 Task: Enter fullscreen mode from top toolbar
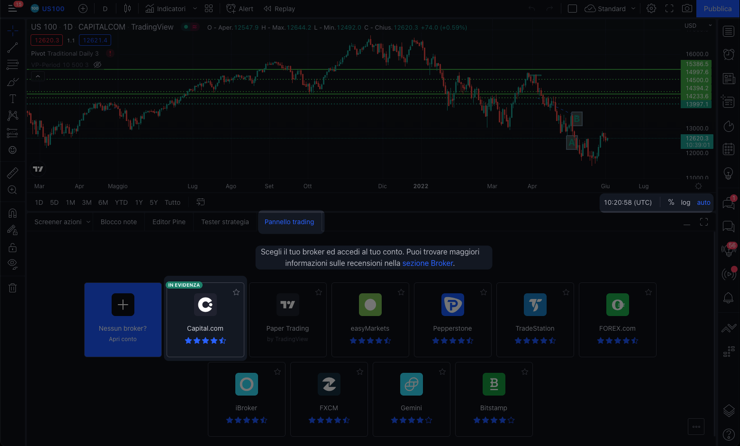tap(669, 8)
